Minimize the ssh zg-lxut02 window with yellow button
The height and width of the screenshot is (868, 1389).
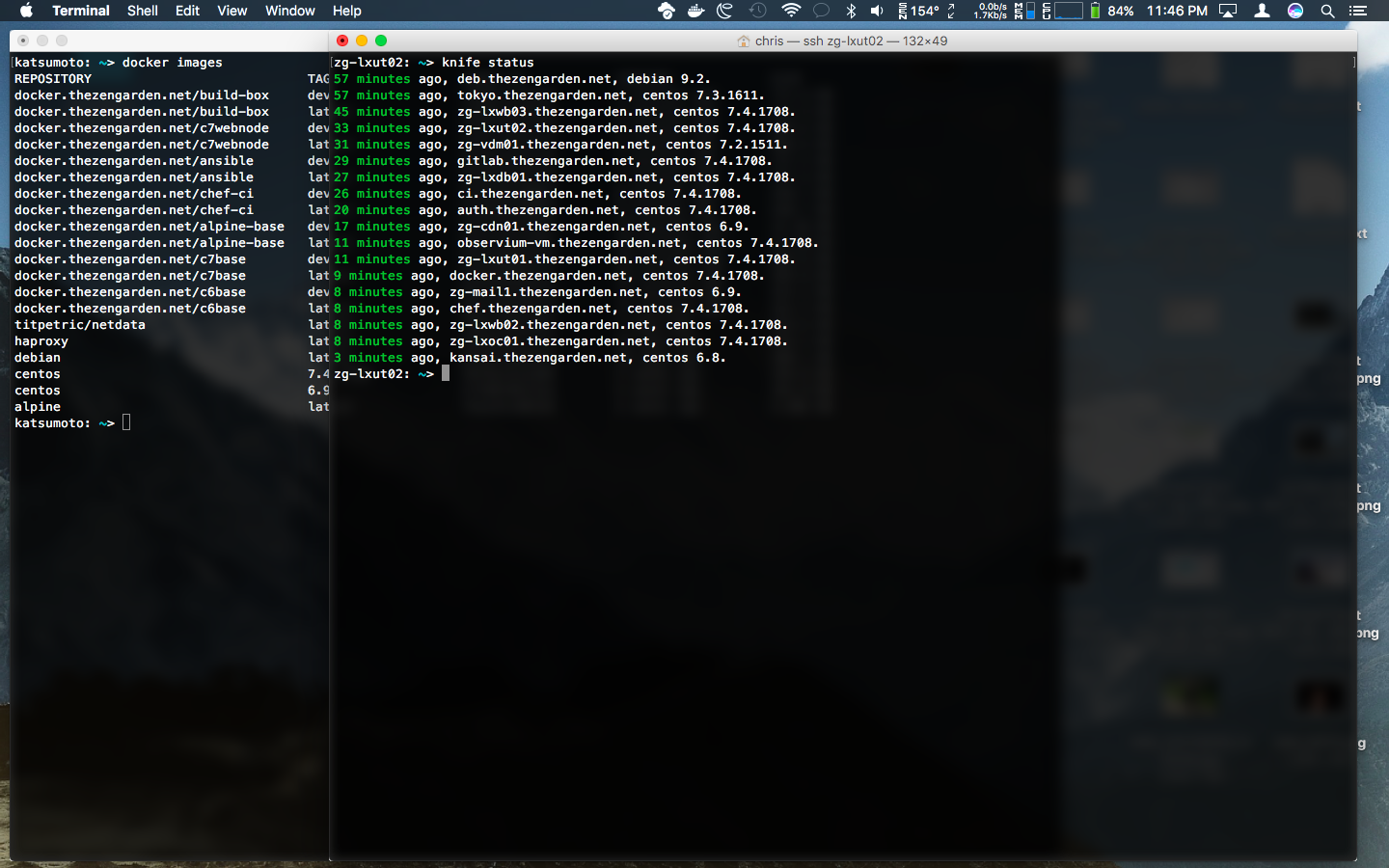click(x=362, y=41)
